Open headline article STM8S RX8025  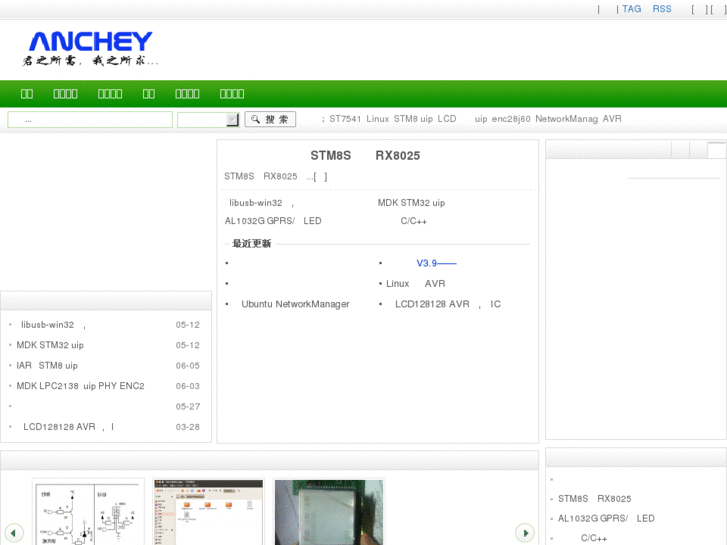pyautogui.click(x=365, y=155)
